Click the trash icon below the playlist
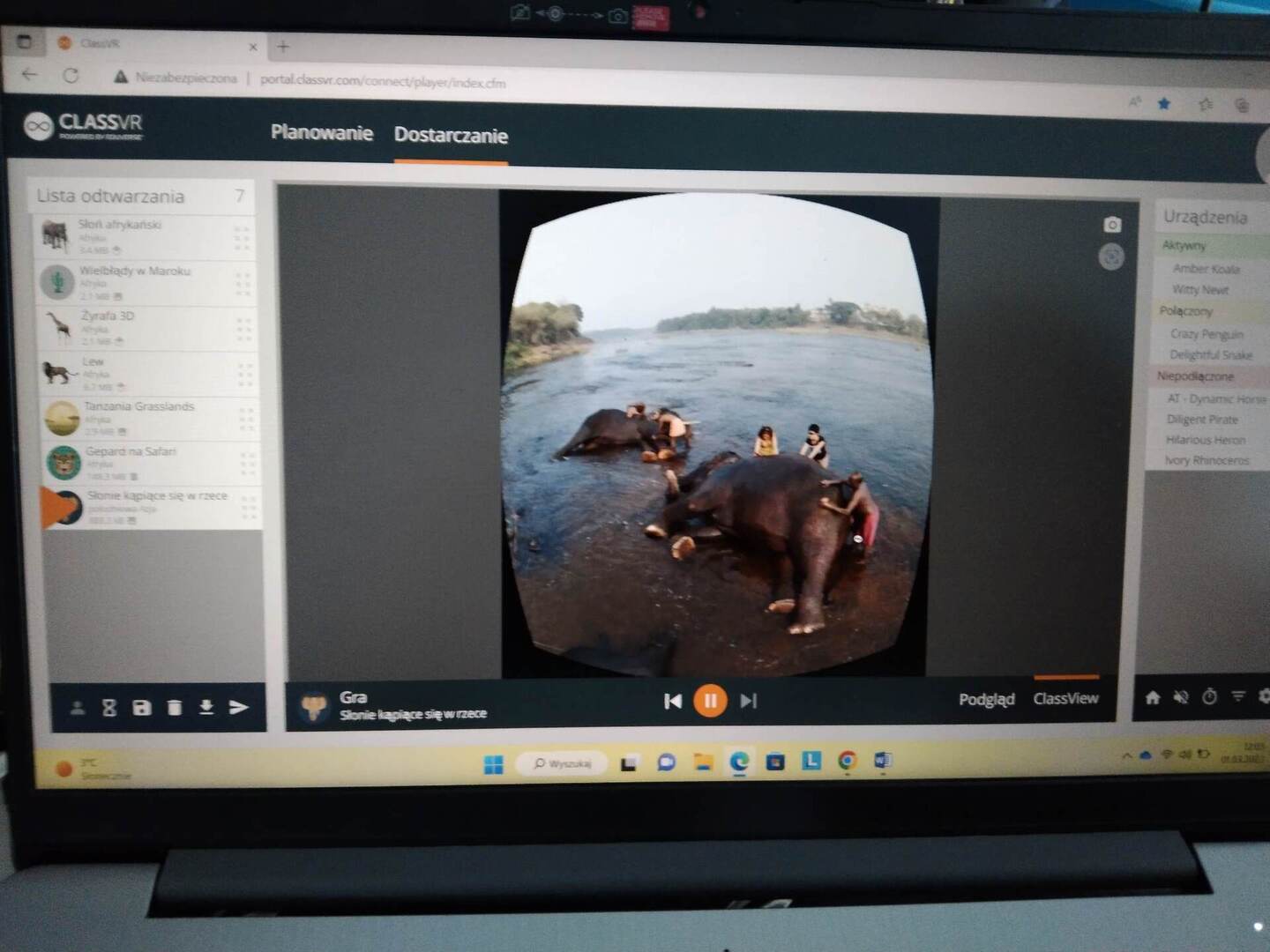This screenshot has height=952, width=1270. [x=175, y=708]
